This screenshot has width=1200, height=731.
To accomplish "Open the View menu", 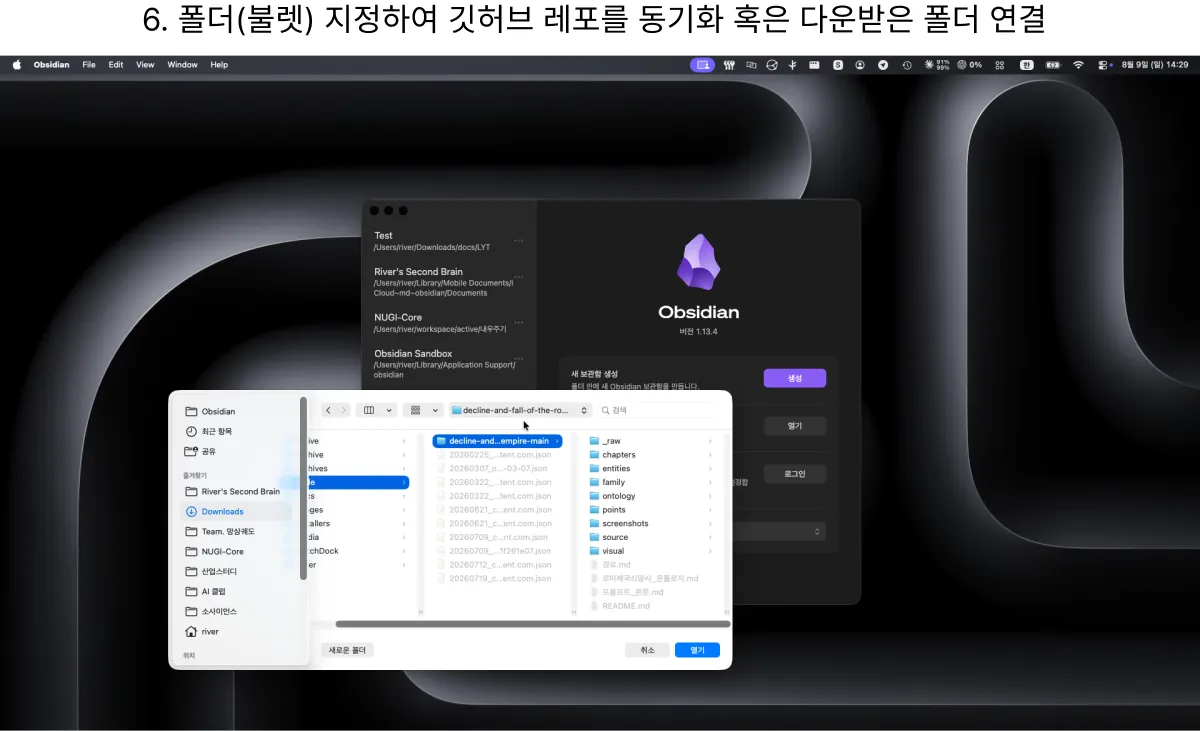I will coord(145,65).
